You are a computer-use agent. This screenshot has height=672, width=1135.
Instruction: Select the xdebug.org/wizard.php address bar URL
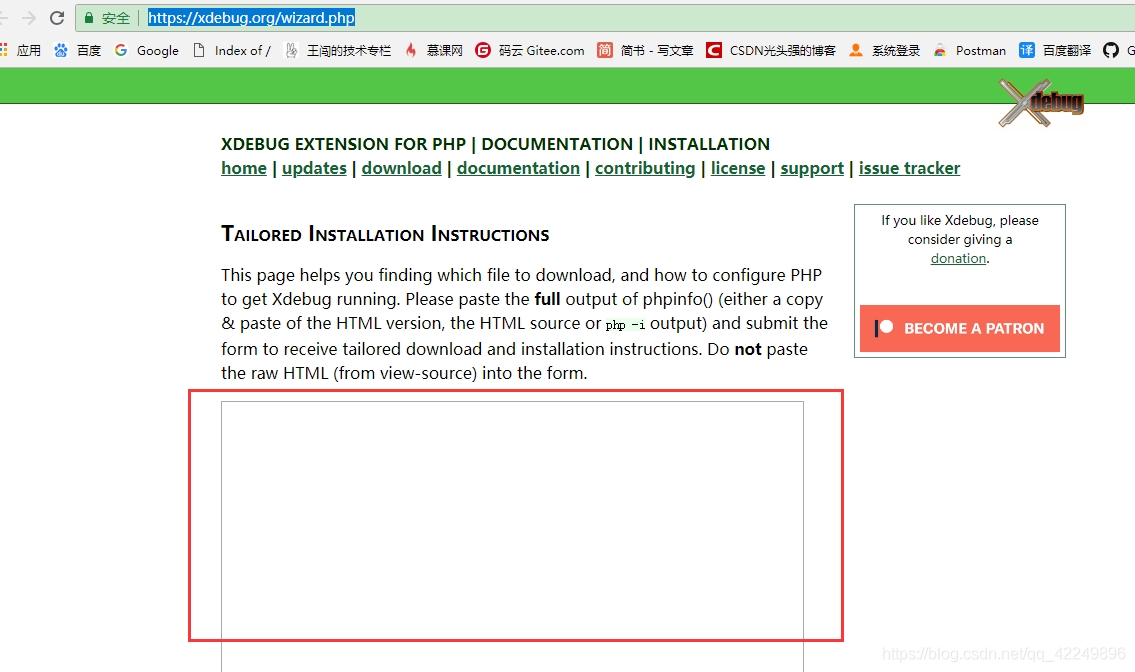(x=251, y=18)
